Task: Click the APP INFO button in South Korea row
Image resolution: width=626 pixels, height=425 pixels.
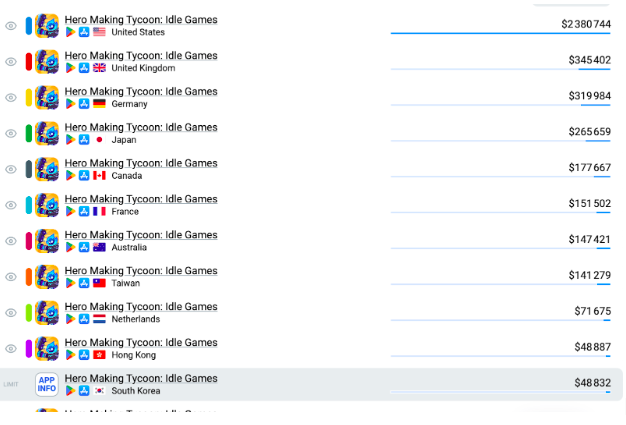Action: pos(47,384)
